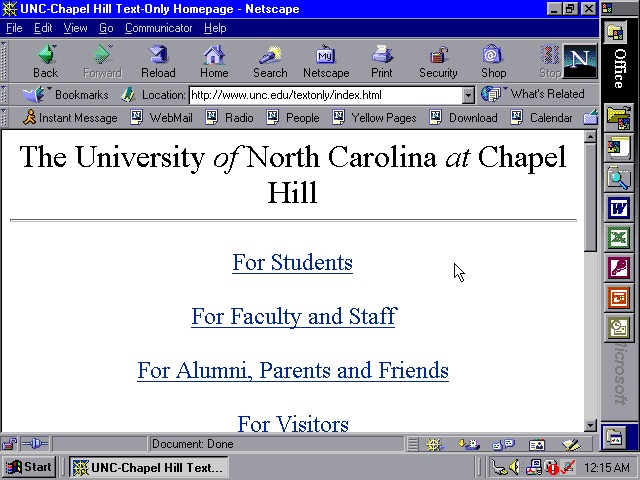
Task: Click the security padlock in status bar
Action: (9, 444)
